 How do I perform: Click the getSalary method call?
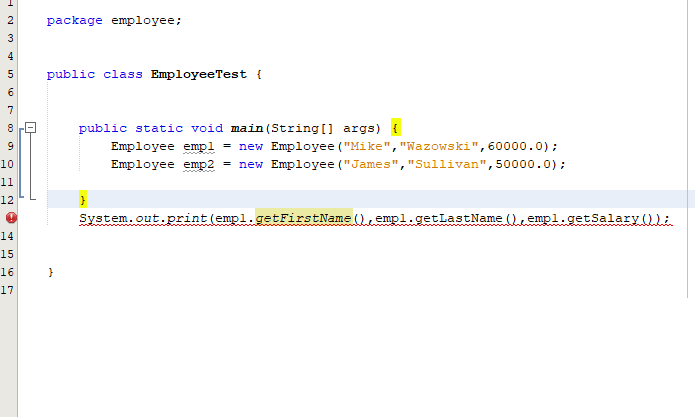[603, 218]
